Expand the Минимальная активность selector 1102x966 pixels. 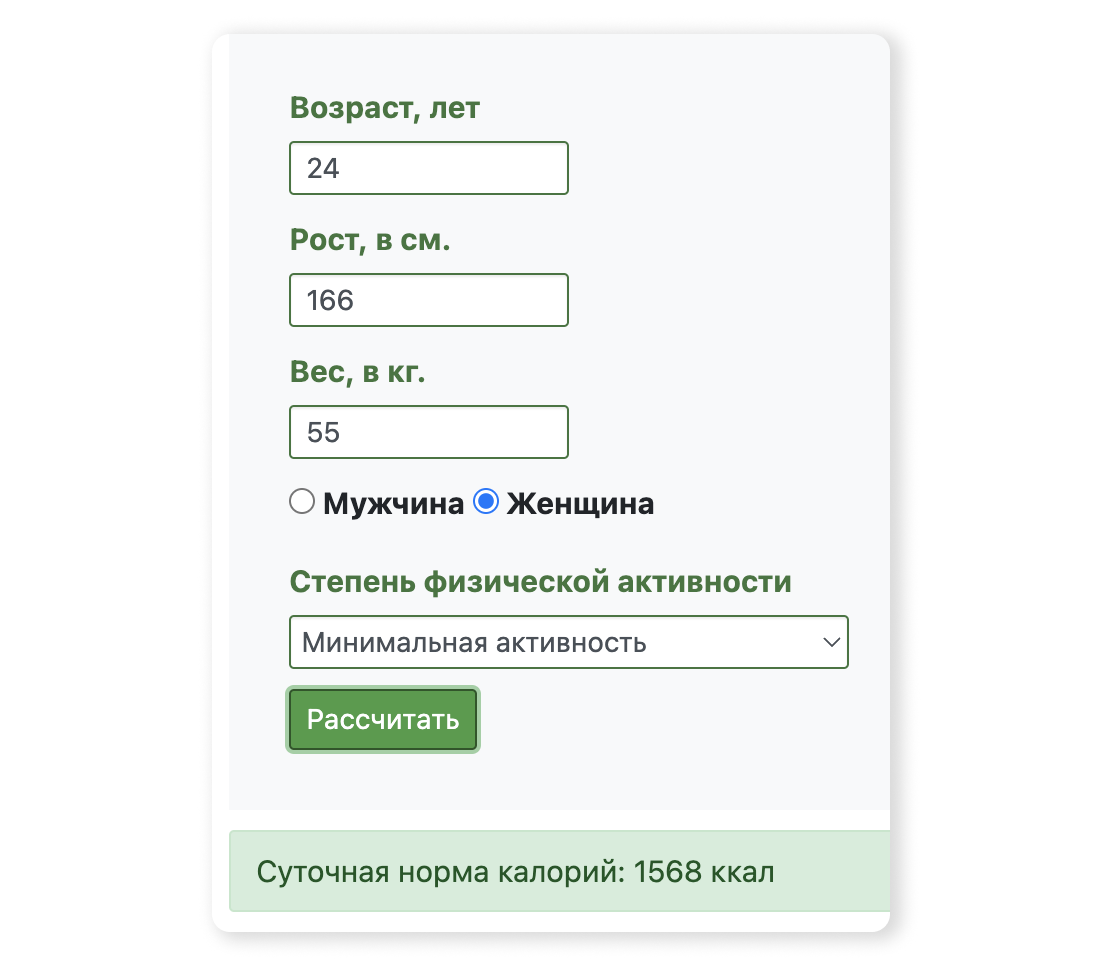[568, 642]
